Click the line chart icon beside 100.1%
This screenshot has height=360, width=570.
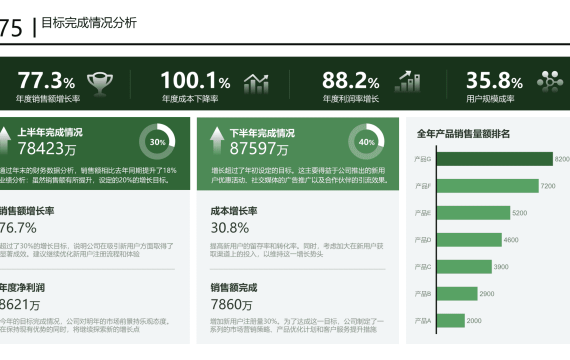tap(256, 83)
